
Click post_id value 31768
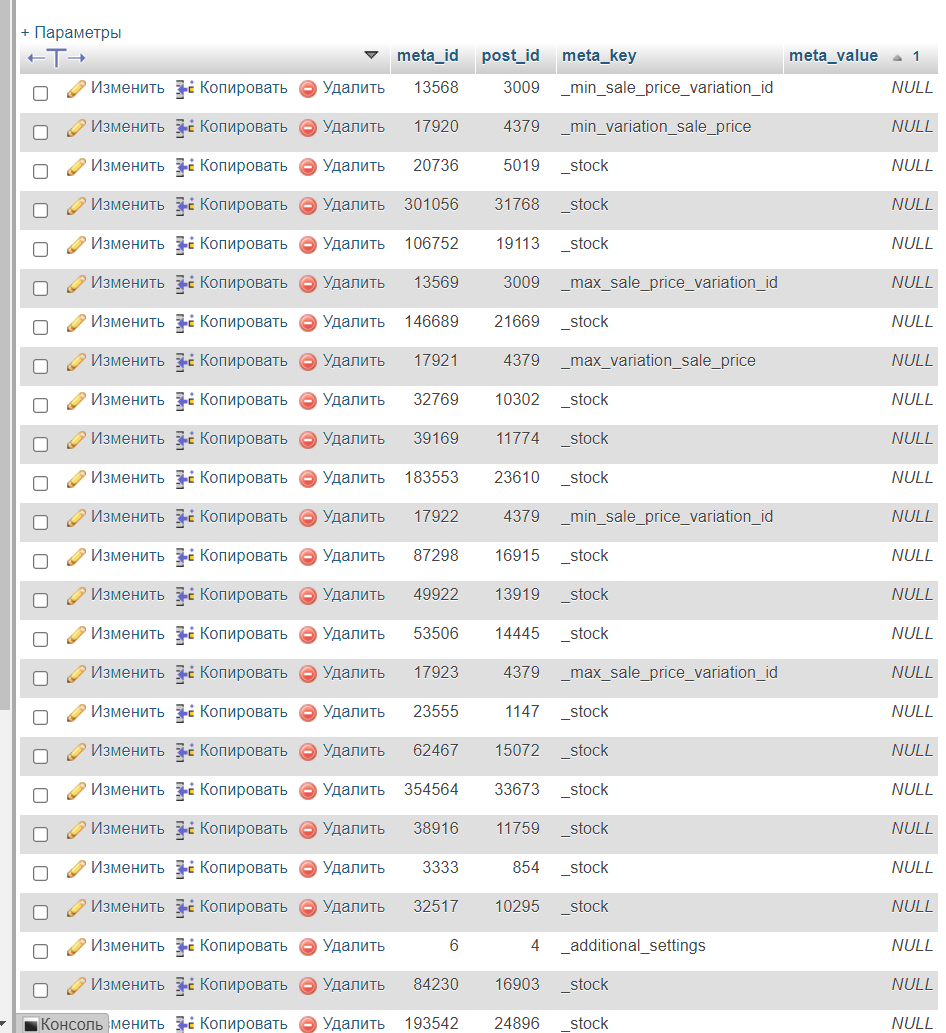tap(517, 205)
